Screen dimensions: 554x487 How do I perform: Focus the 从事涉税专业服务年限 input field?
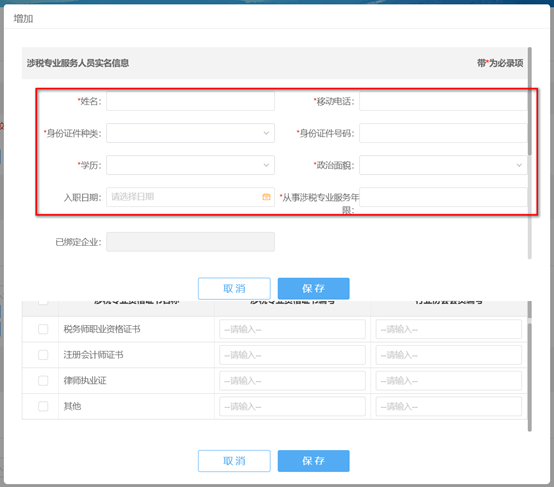pyautogui.click(x=443, y=197)
